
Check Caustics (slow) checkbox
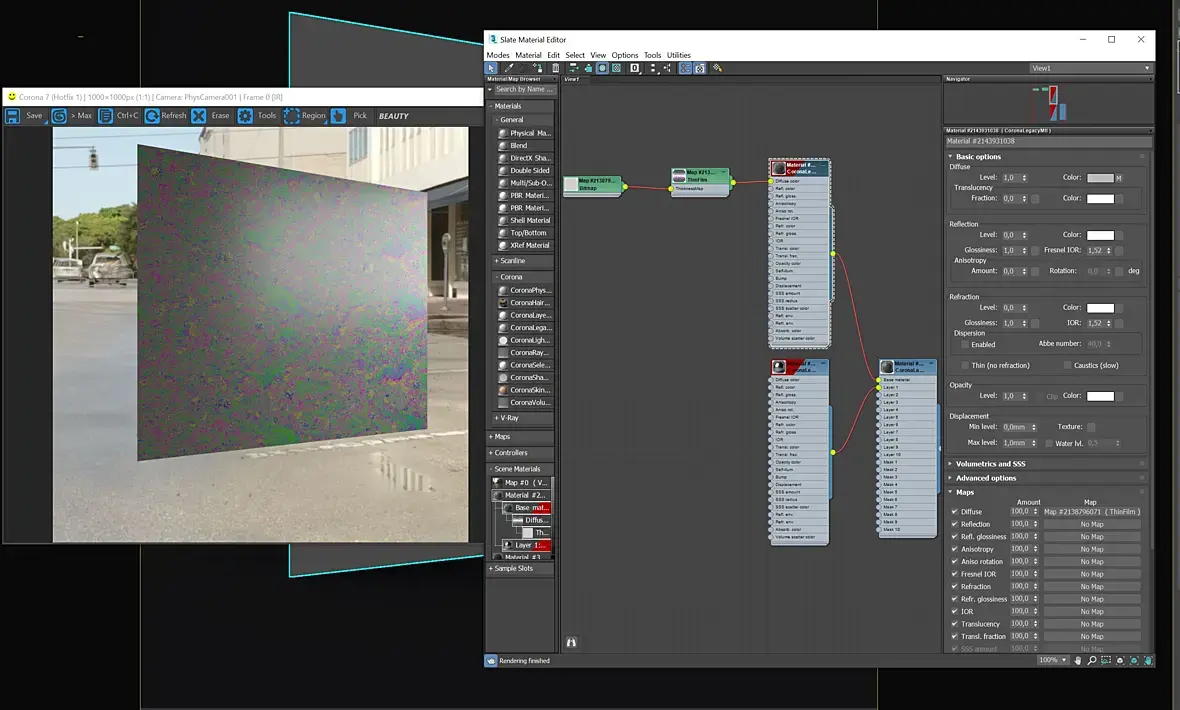[x=1067, y=365]
